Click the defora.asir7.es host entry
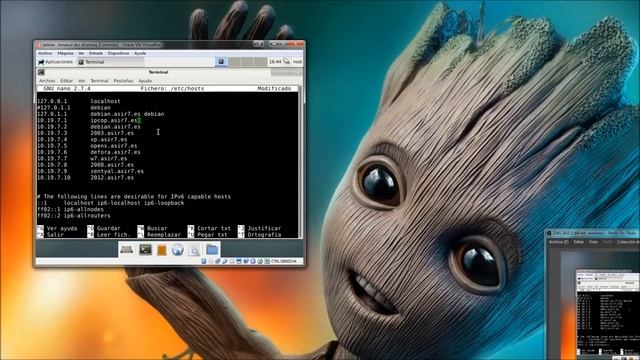Image resolution: width=640 pixels, height=360 pixels. [89, 152]
